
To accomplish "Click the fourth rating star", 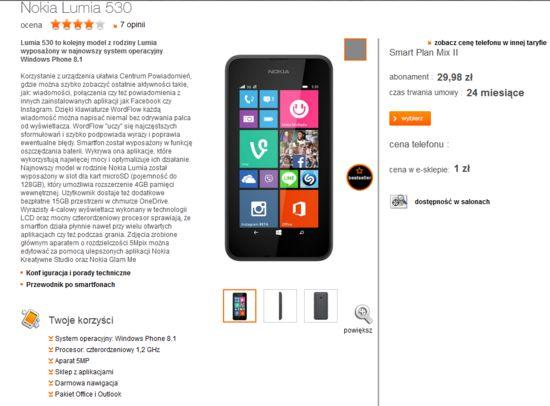I will click(89, 25).
